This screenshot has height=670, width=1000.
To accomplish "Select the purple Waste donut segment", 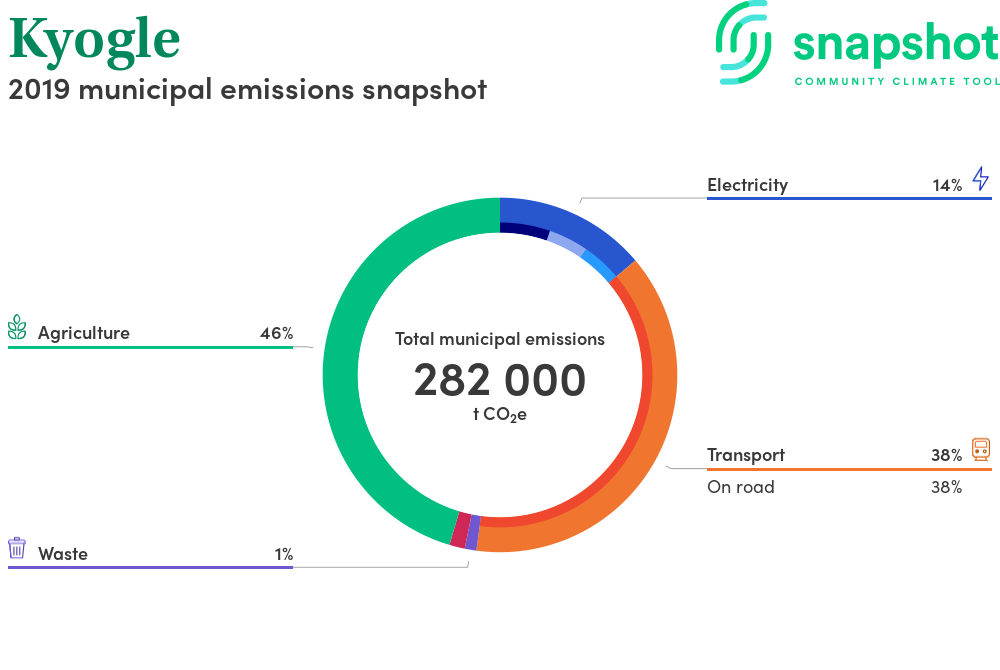I will click(473, 532).
